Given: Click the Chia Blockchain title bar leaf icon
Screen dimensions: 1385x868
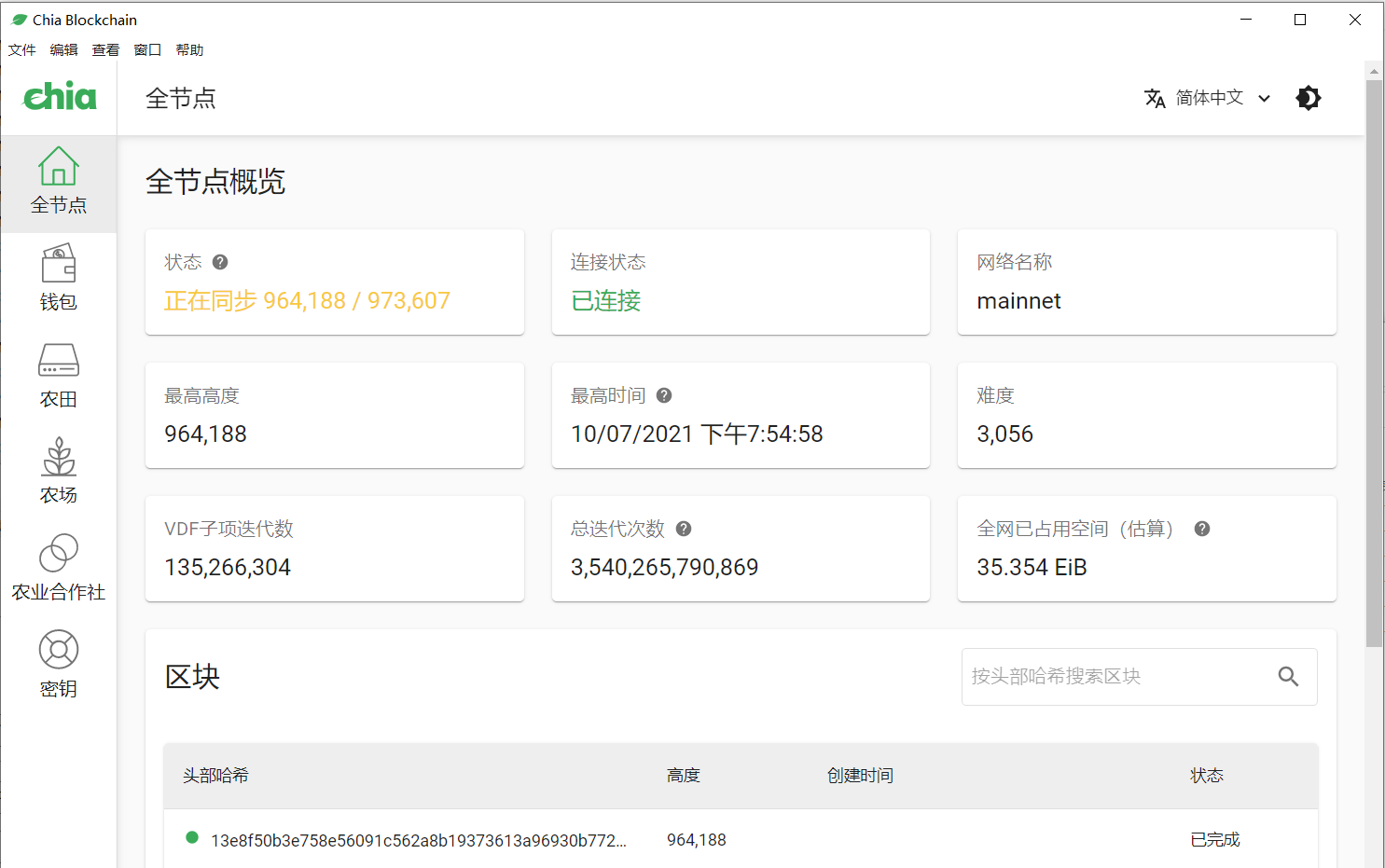Looking at the screenshot, I should point(19,20).
